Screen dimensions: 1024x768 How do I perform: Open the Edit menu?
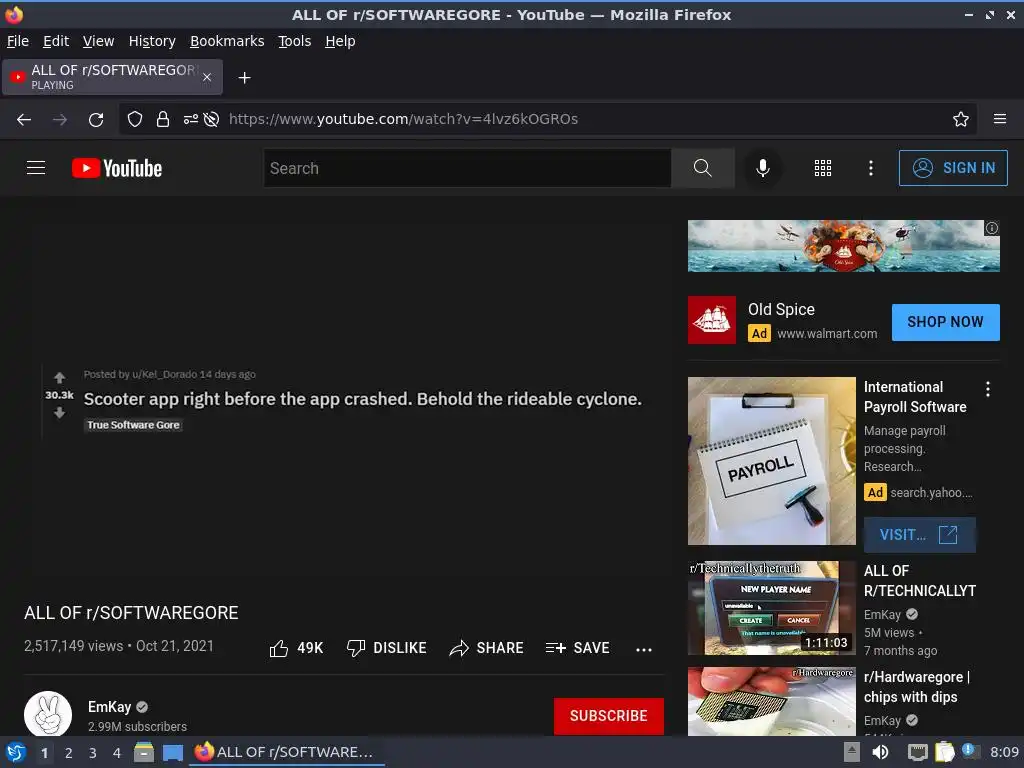(x=56, y=41)
